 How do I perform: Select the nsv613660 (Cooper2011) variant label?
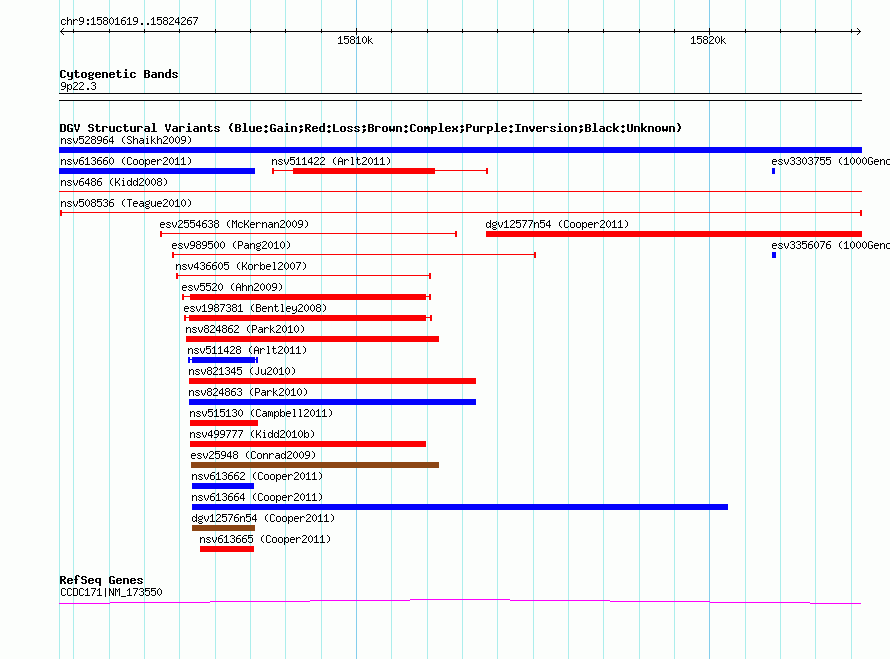[x=126, y=161]
